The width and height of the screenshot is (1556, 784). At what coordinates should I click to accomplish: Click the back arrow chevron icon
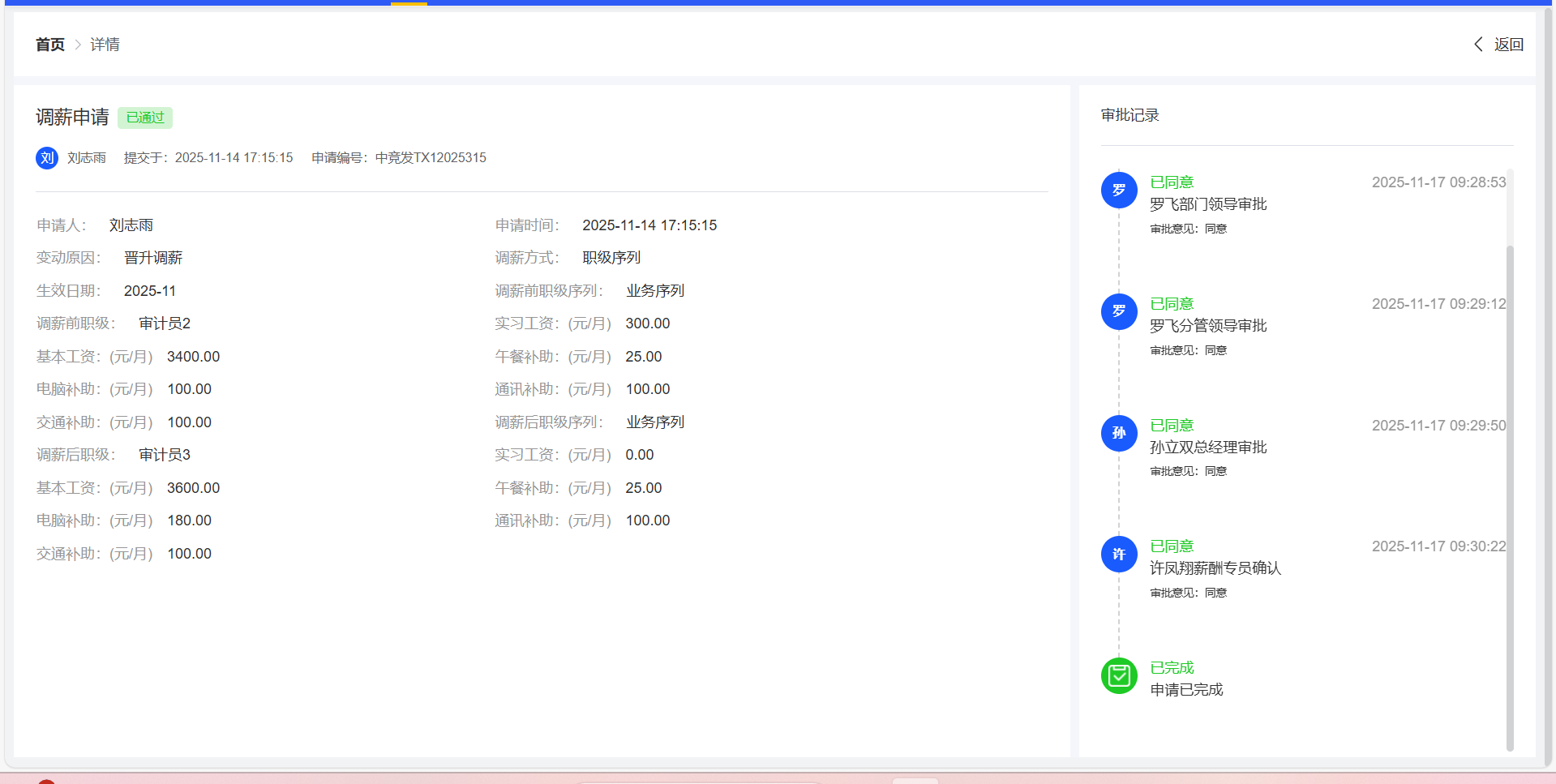(1478, 45)
